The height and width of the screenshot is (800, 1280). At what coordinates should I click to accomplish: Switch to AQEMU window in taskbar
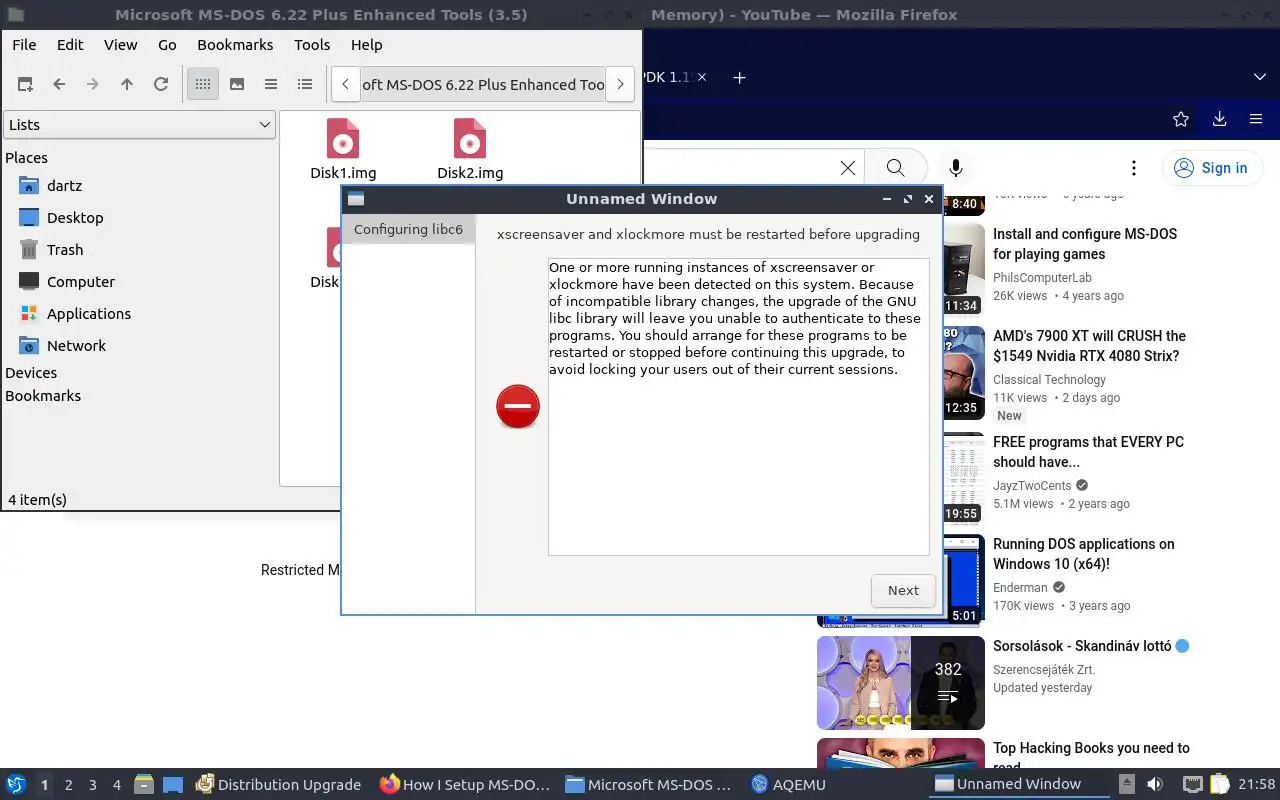pyautogui.click(x=789, y=785)
